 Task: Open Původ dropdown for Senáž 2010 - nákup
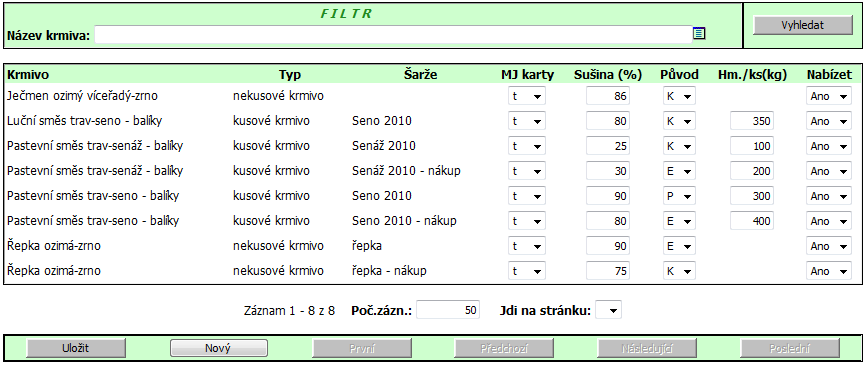click(x=680, y=171)
